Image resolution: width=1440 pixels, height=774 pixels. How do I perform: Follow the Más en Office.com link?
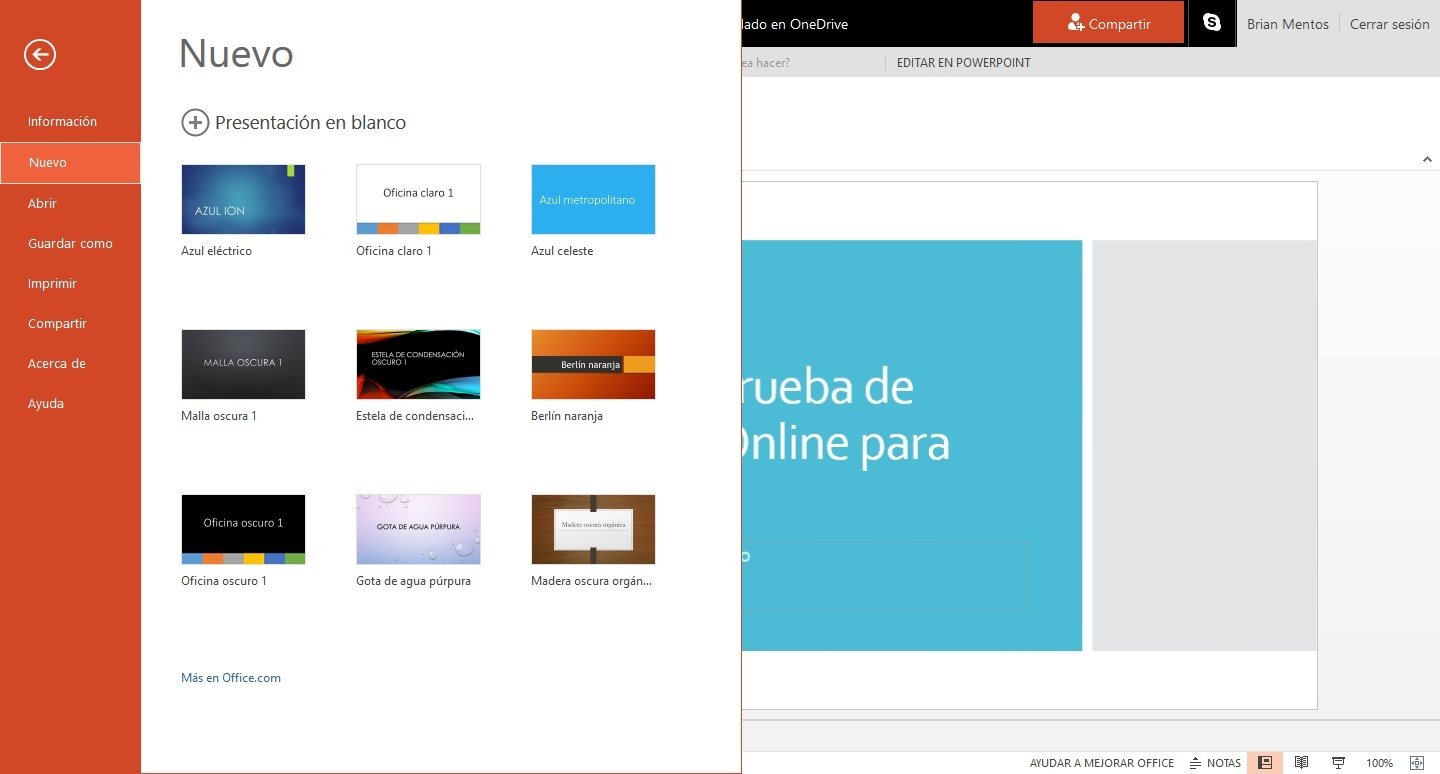pyautogui.click(x=231, y=678)
